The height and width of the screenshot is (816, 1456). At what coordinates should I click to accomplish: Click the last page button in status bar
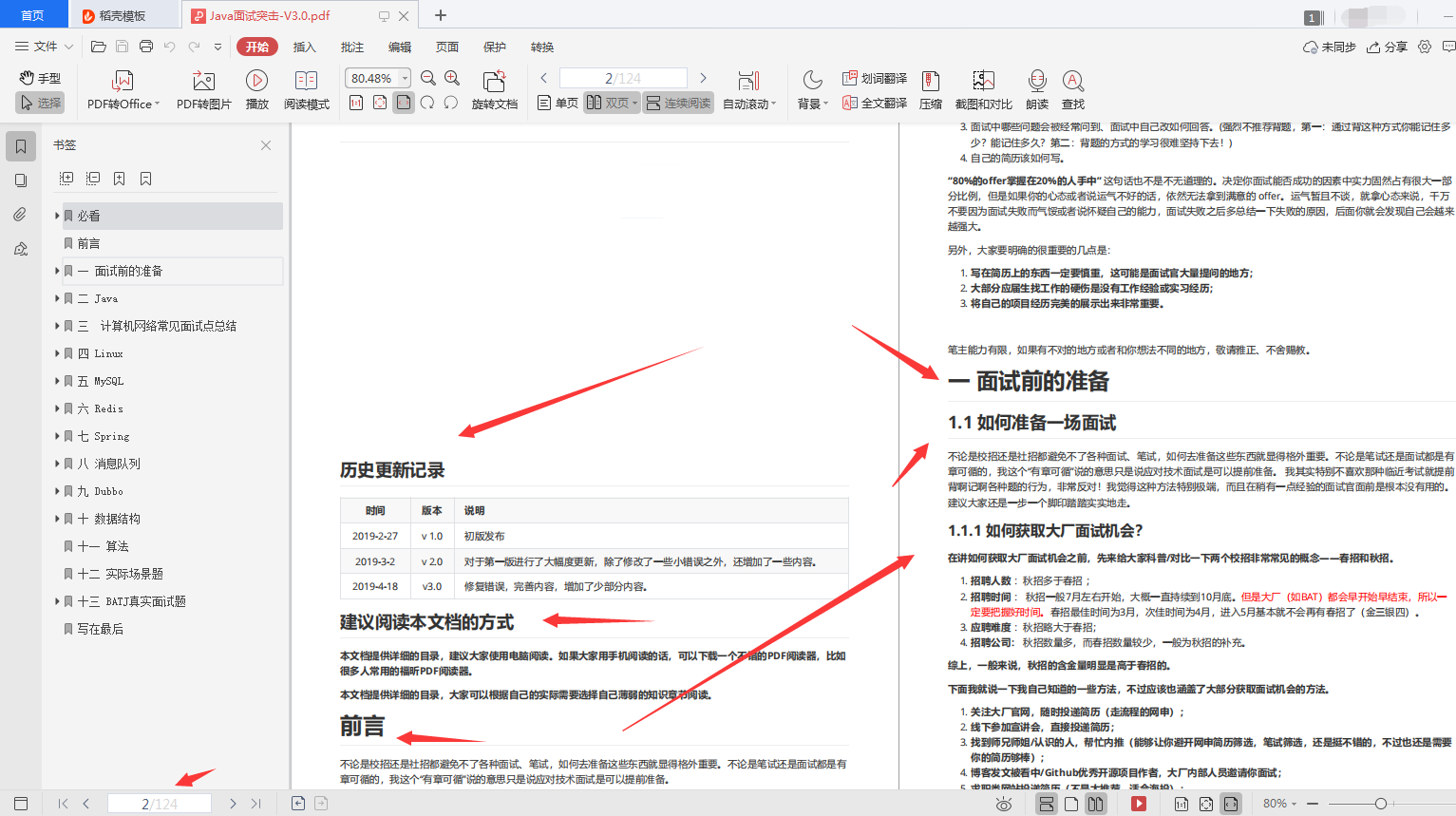tap(255, 804)
